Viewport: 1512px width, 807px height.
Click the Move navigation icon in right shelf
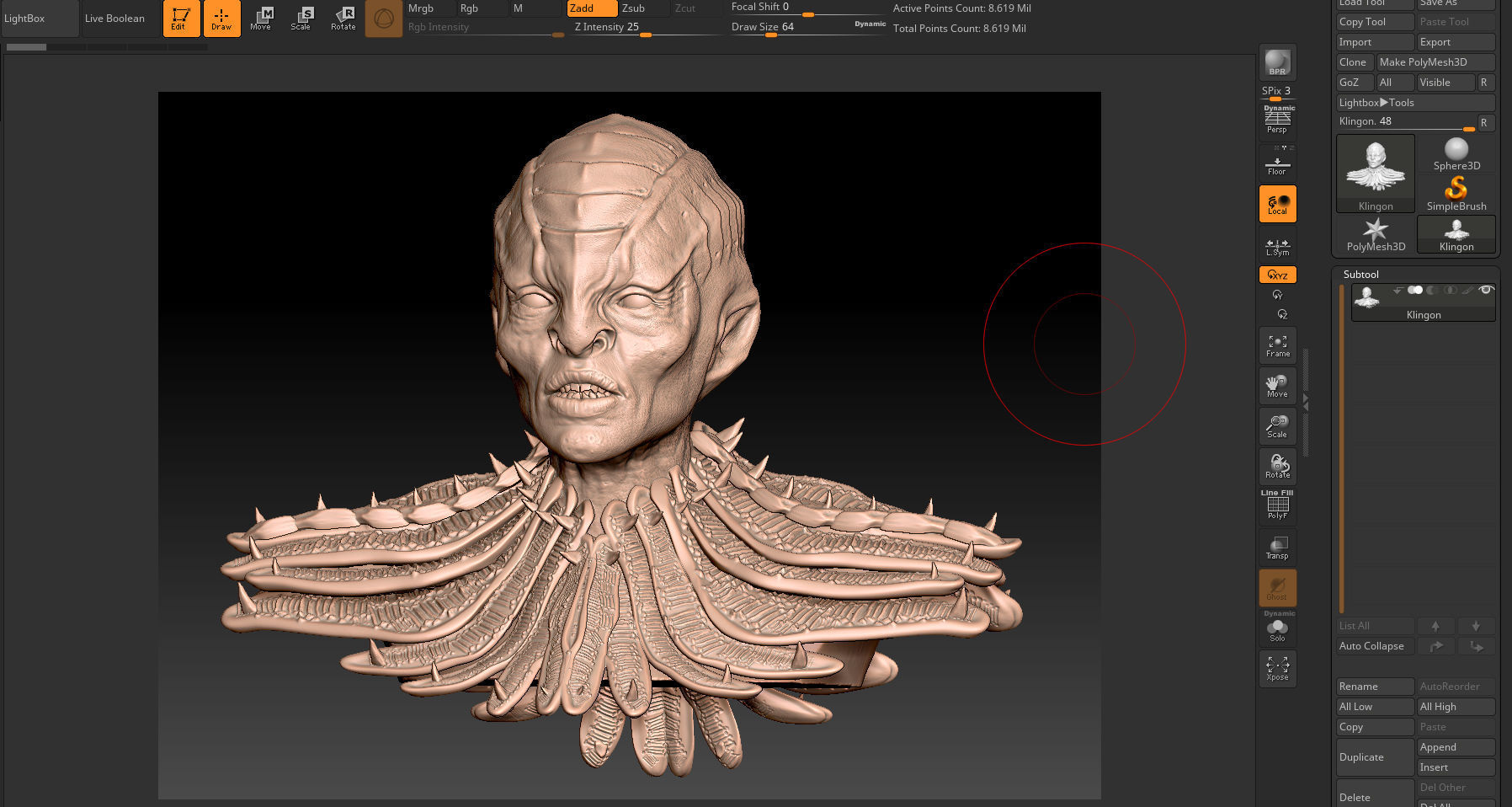click(x=1277, y=386)
